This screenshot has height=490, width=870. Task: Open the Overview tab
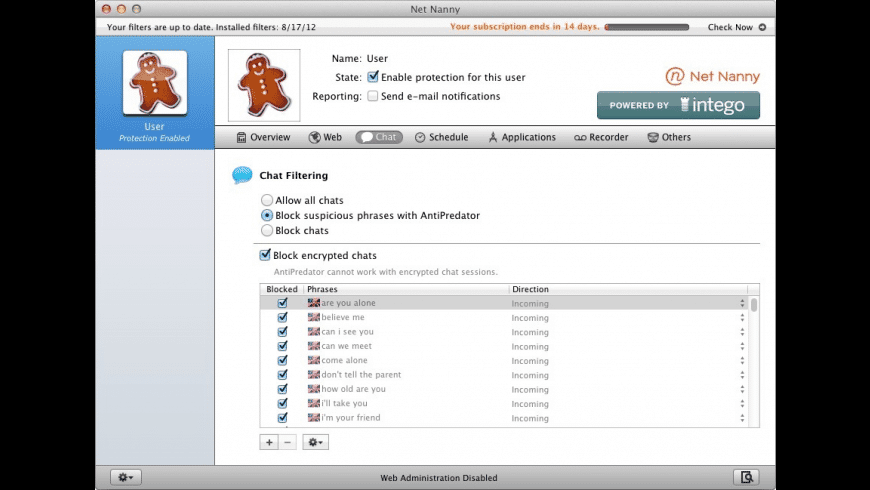coord(263,137)
